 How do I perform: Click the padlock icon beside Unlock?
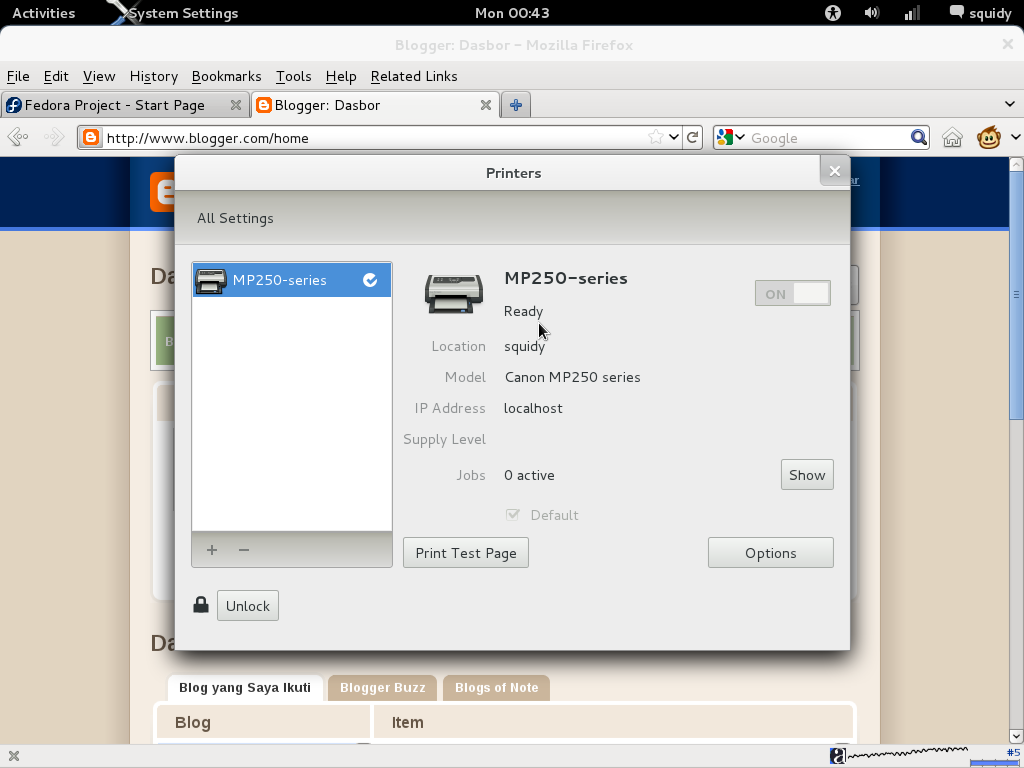201,605
